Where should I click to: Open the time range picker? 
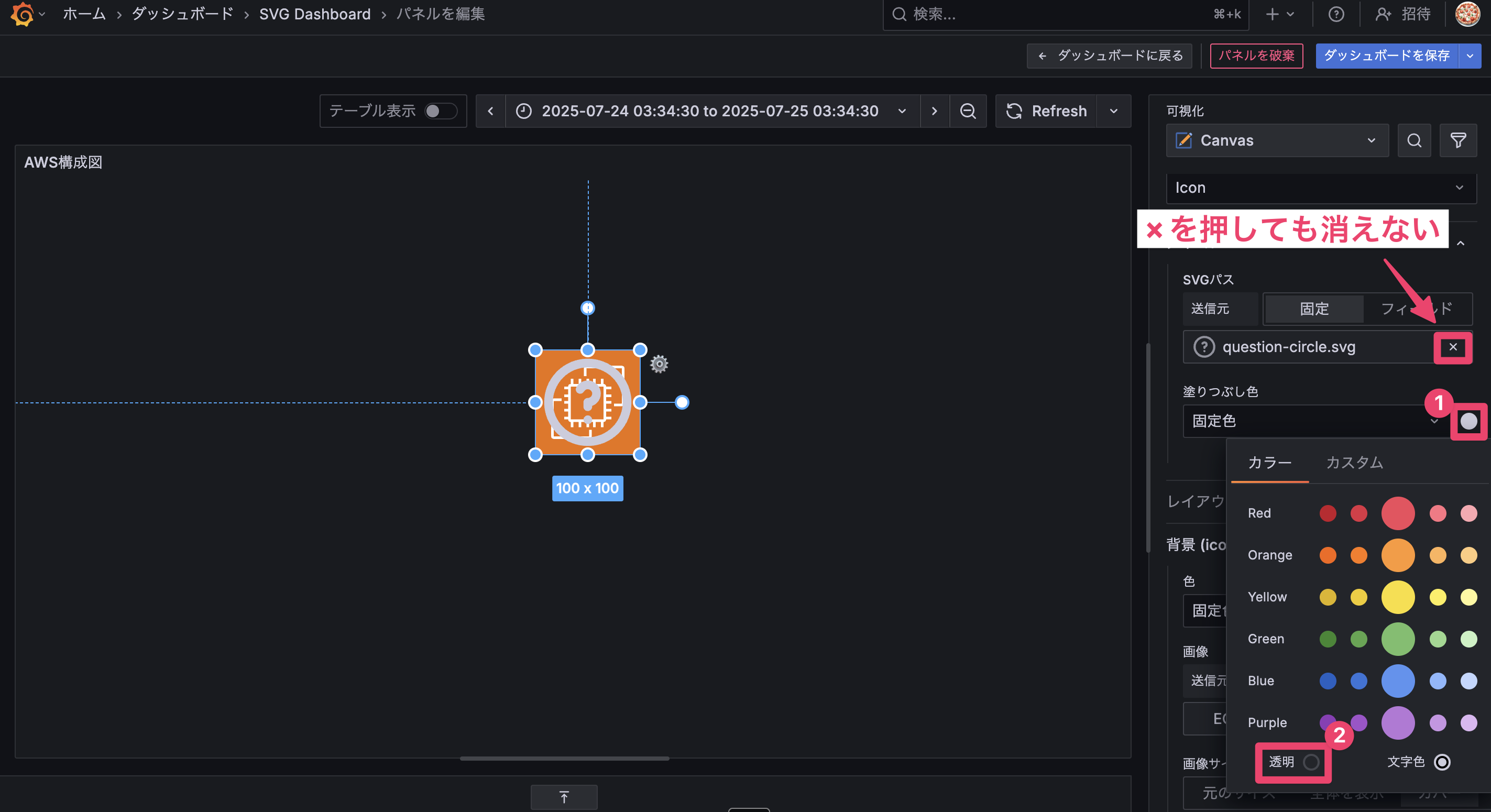pos(712,111)
